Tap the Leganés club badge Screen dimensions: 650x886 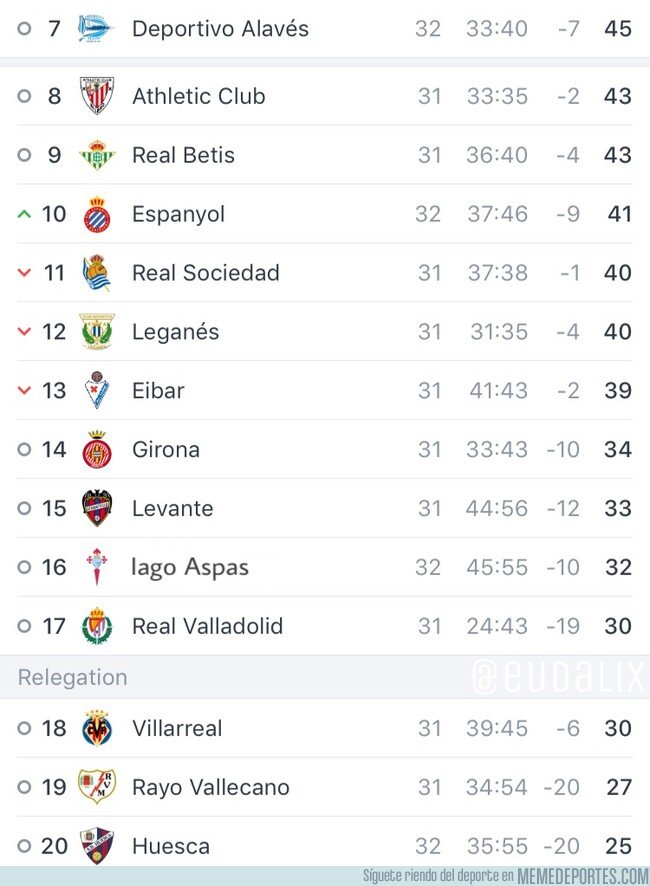click(97, 332)
